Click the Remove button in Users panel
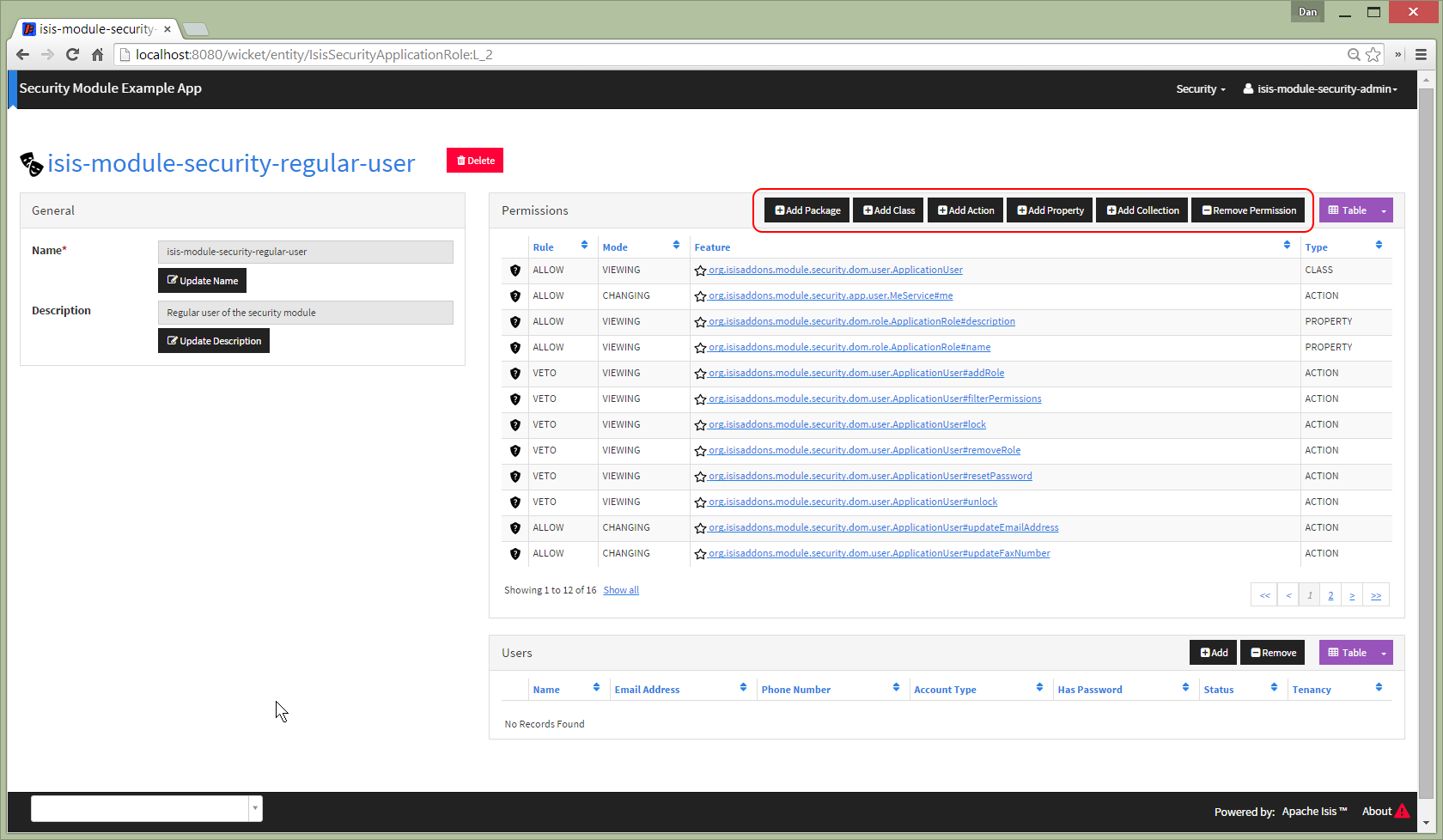This screenshot has height=840, width=1443. pyautogui.click(x=1273, y=653)
